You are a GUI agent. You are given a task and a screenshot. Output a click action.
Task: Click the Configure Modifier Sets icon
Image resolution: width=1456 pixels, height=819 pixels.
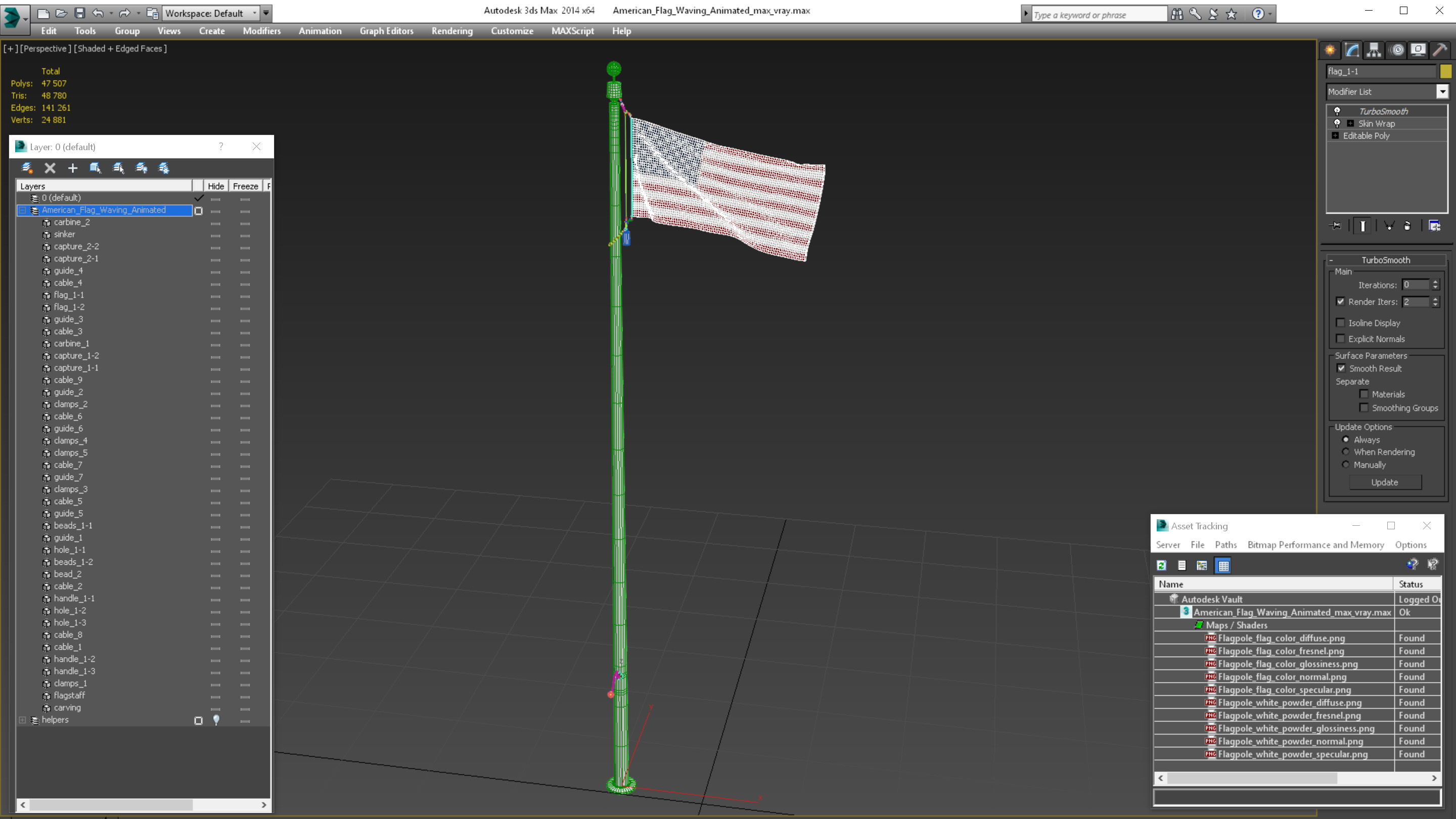[1435, 225]
